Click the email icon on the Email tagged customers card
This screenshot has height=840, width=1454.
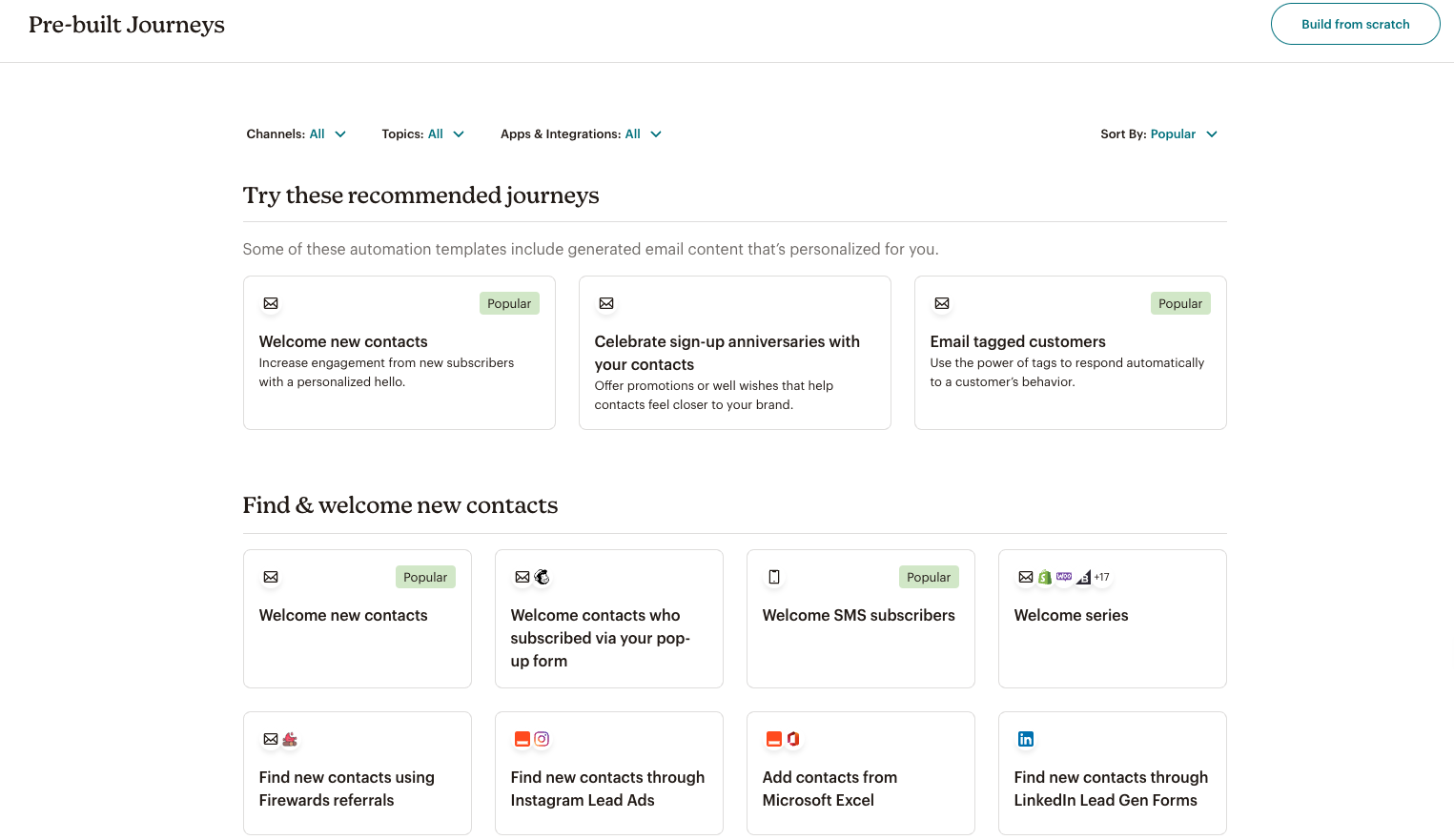pyautogui.click(x=942, y=303)
